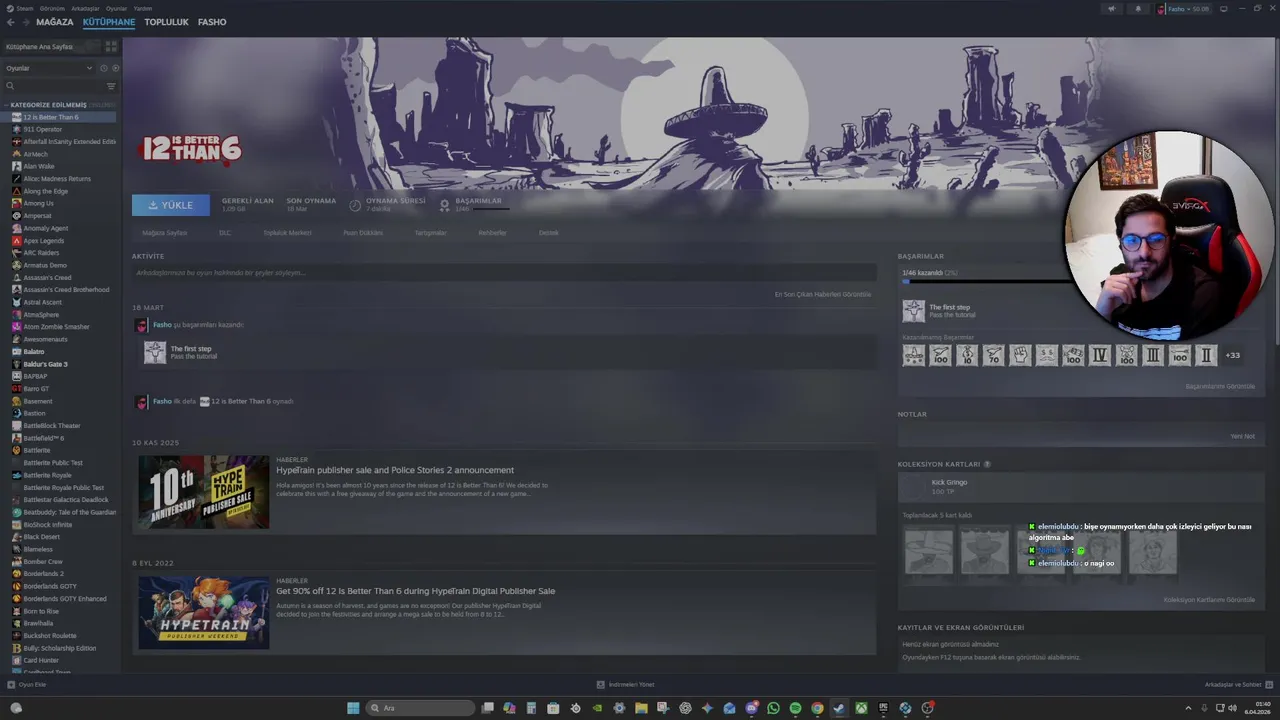Click The first step achievement icon in Başarımlar
Screen dimensions: 1280x720
click(914, 311)
